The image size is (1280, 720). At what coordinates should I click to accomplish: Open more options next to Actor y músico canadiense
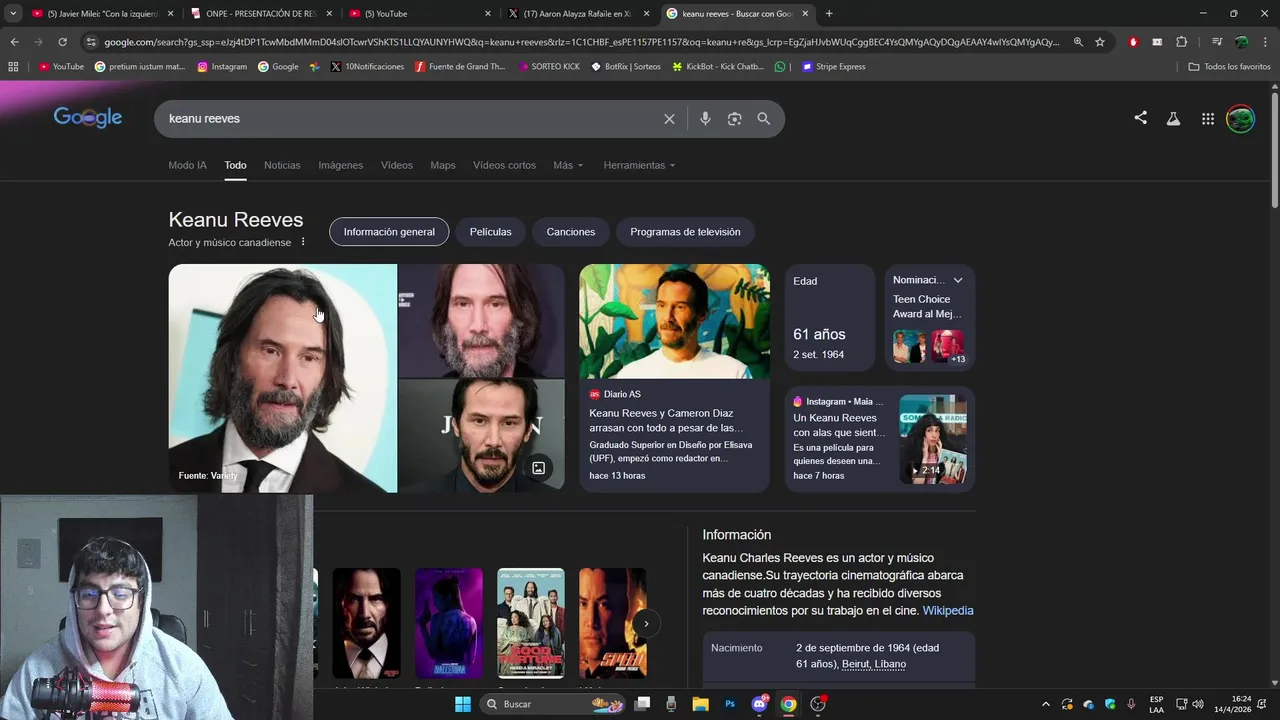[303, 242]
